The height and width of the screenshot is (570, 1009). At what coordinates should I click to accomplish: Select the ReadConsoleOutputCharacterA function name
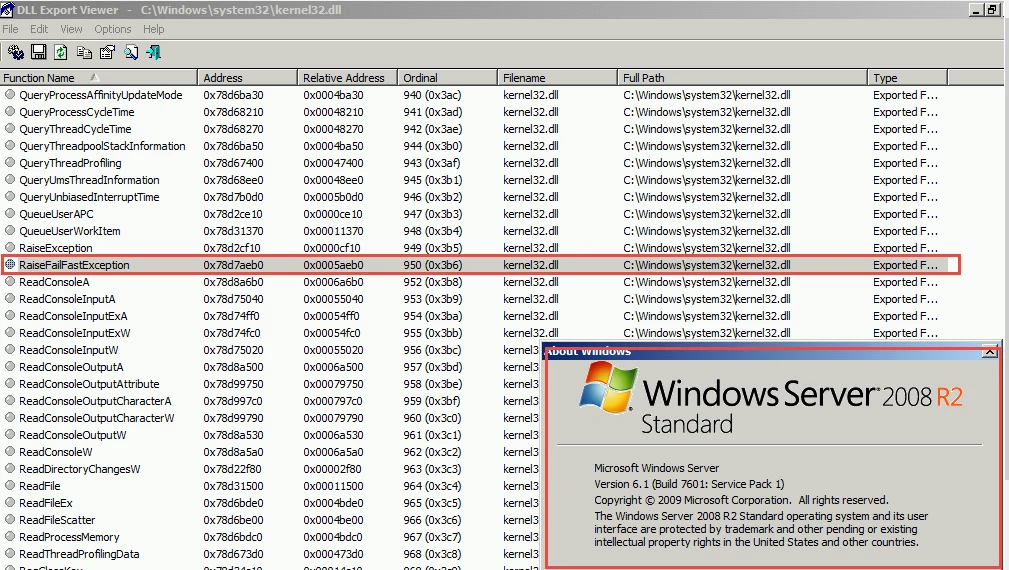click(x=95, y=401)
